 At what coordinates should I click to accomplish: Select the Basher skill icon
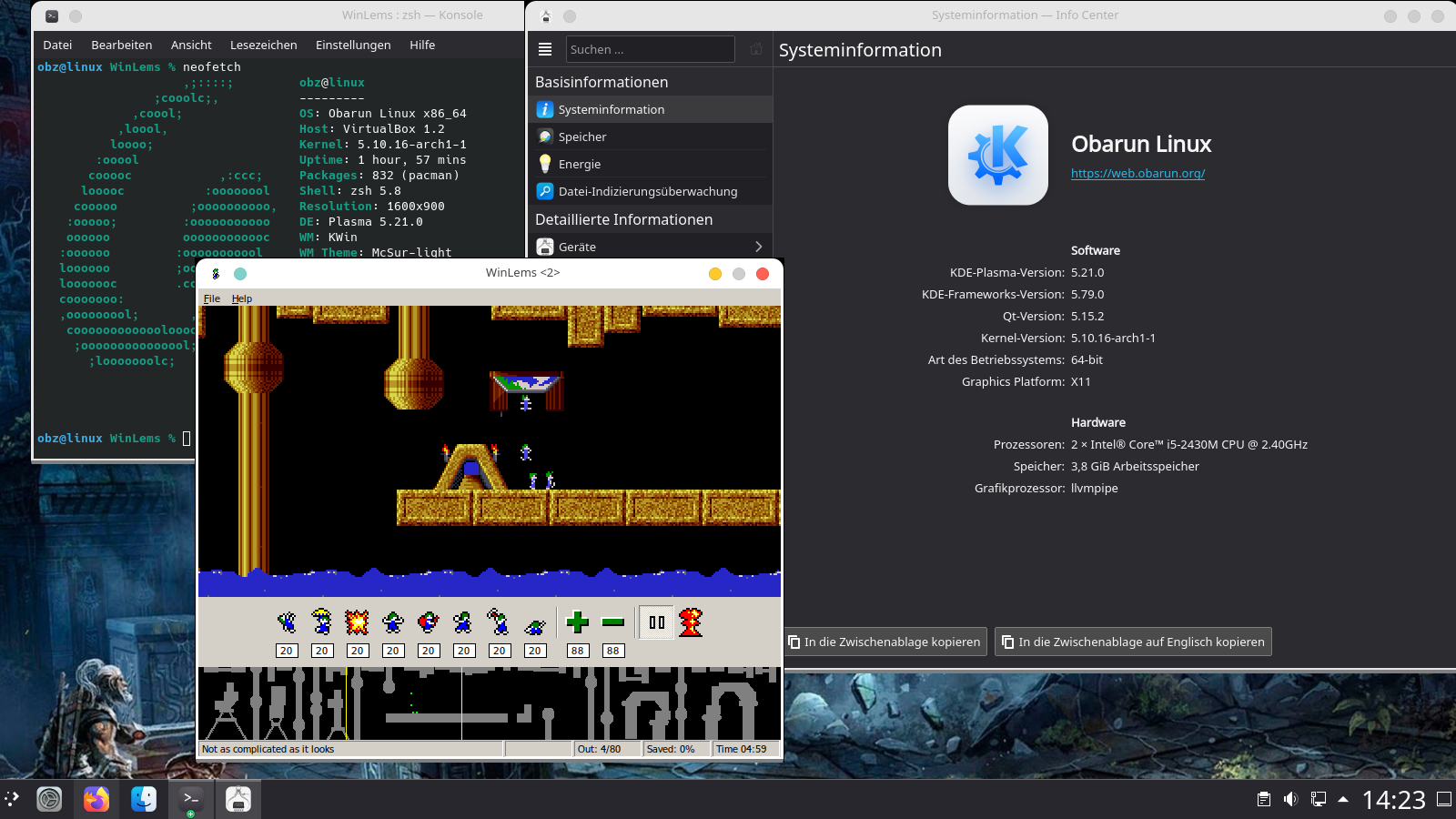point(464,622)
